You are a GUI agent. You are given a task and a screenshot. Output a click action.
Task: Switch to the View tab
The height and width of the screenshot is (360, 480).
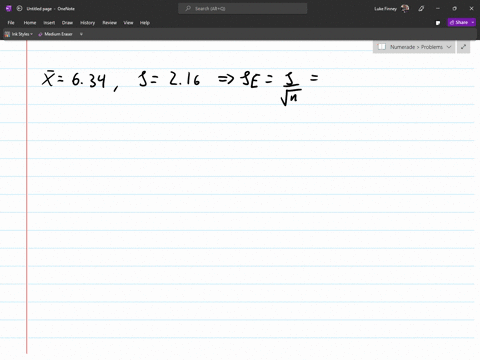(128, 23)
